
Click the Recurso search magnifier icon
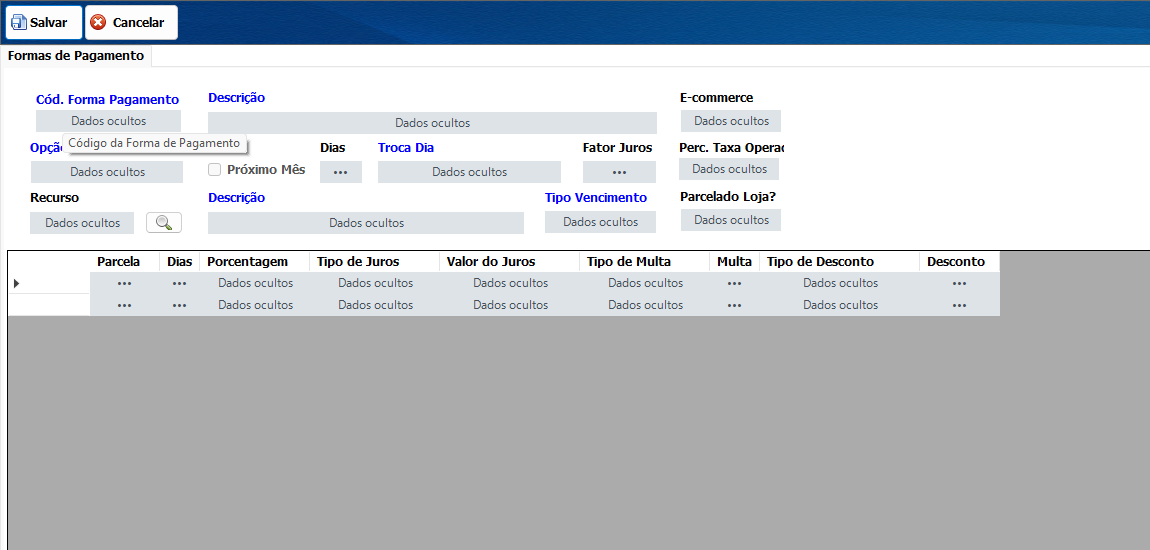pyautogui.click(x=164, y=223)
